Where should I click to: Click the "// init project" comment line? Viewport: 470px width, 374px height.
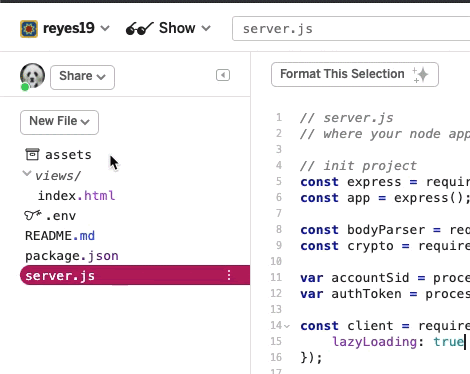tap(358, 166)
